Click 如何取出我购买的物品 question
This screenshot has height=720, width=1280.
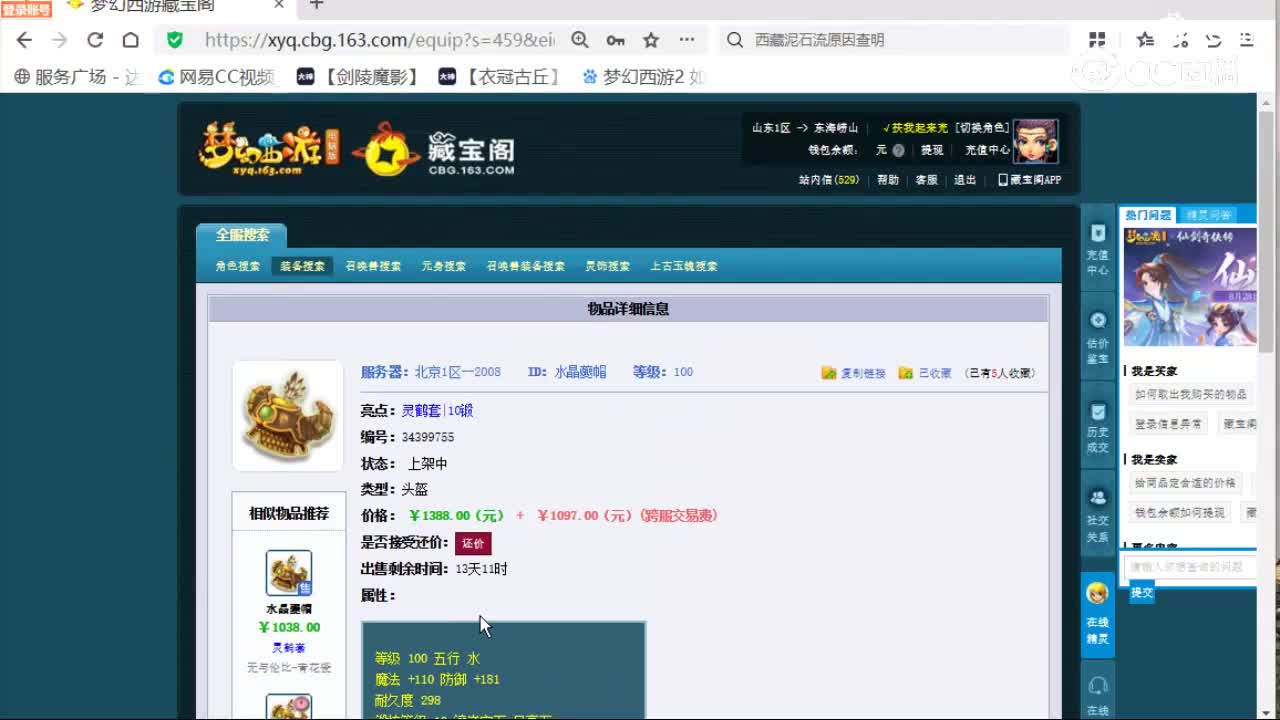coord(1191,395)
